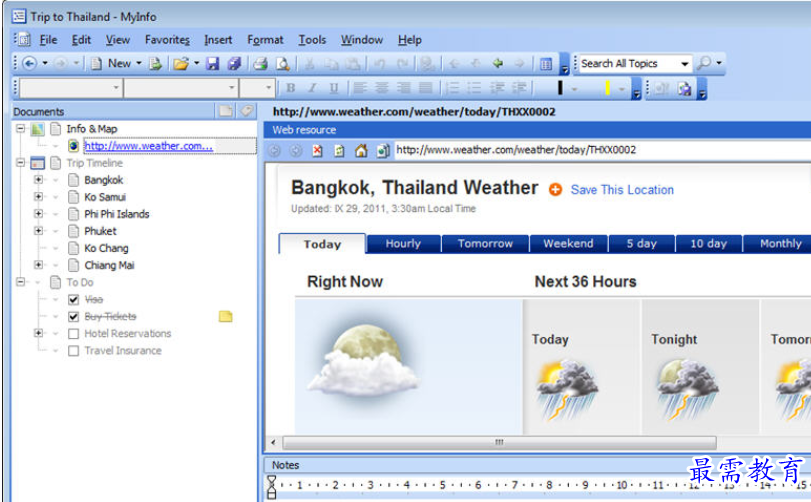This screenshot has width=811, height=502.
Task: Switch to the Tomorrow weather tab
Action: 485,244
